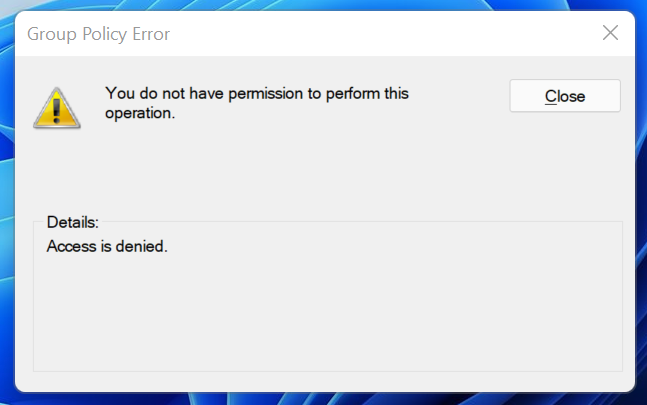The image size is (647, 405).
Task: Click the wallpaper left of the dialog
Action: pos(6,200)
